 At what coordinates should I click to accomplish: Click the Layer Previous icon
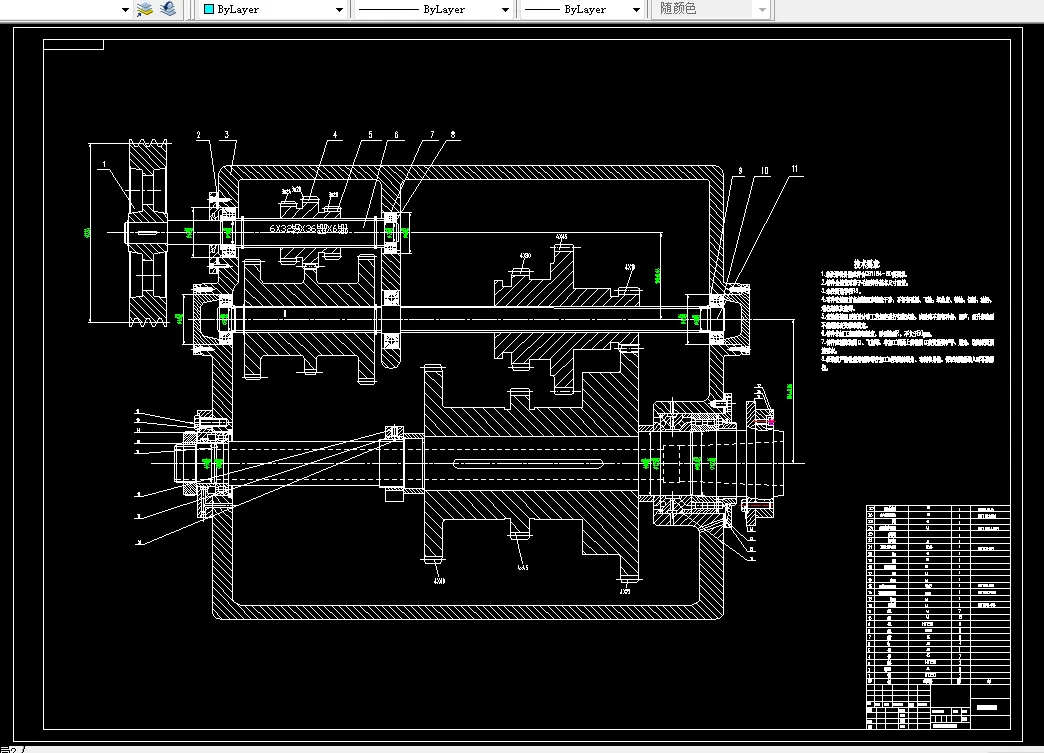click(168, 9)
